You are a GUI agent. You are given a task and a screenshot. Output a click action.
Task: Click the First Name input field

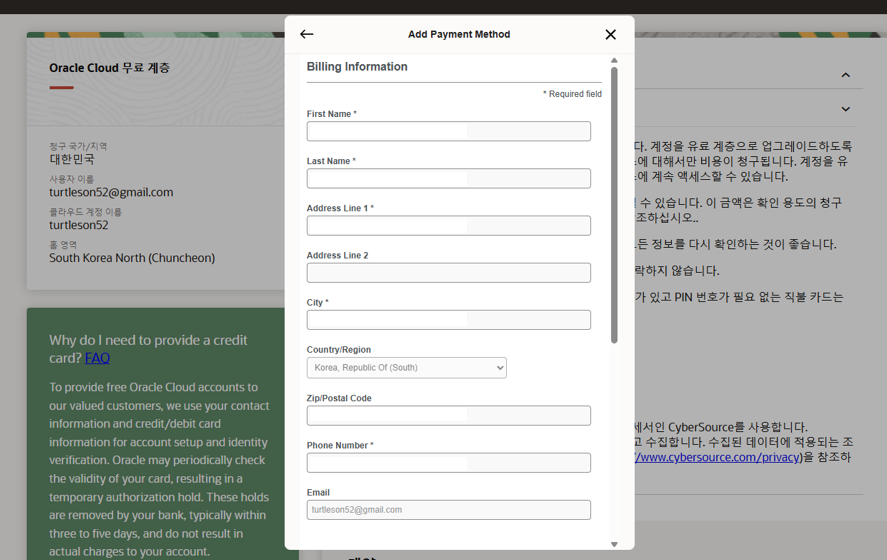(x=449, y=131)
